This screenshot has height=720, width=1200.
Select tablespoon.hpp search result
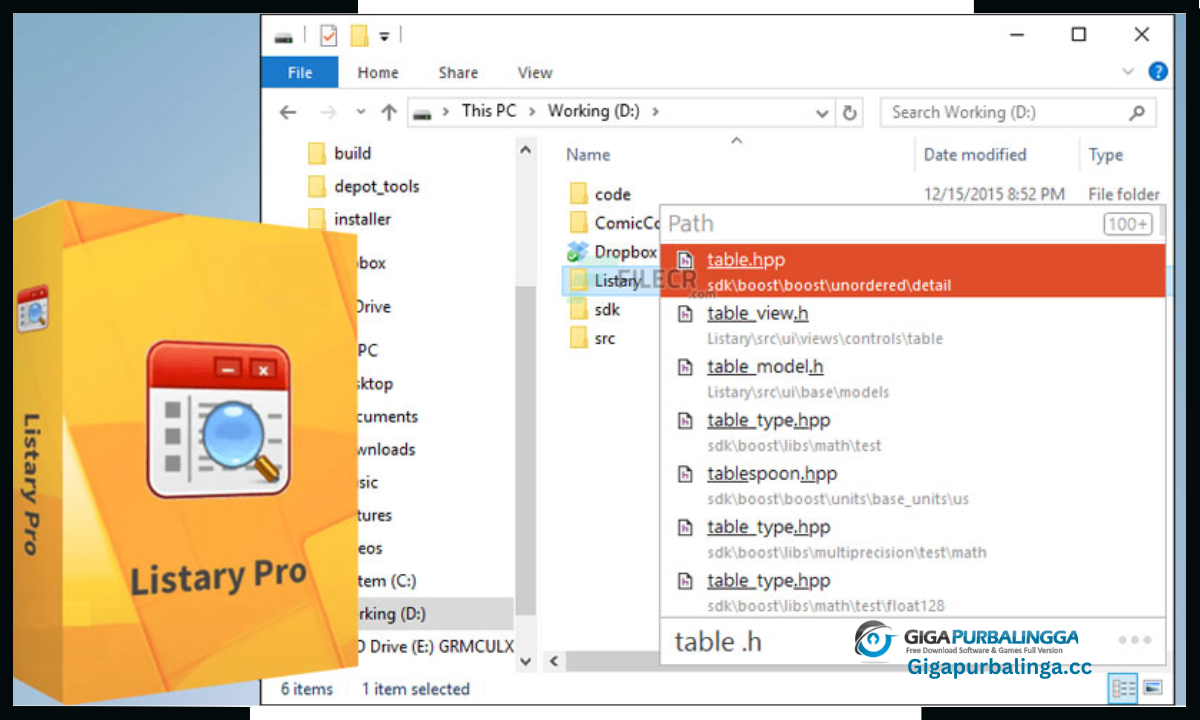[913, 485]
